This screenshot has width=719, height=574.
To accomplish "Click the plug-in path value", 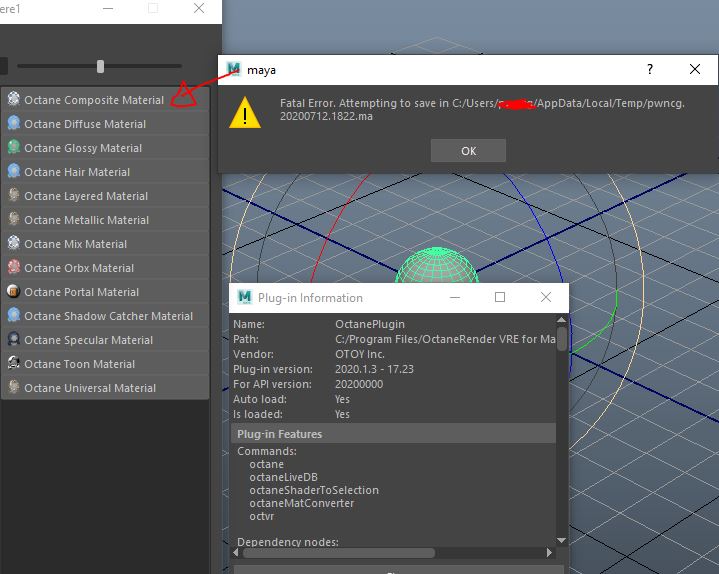I will pos(445,339).
